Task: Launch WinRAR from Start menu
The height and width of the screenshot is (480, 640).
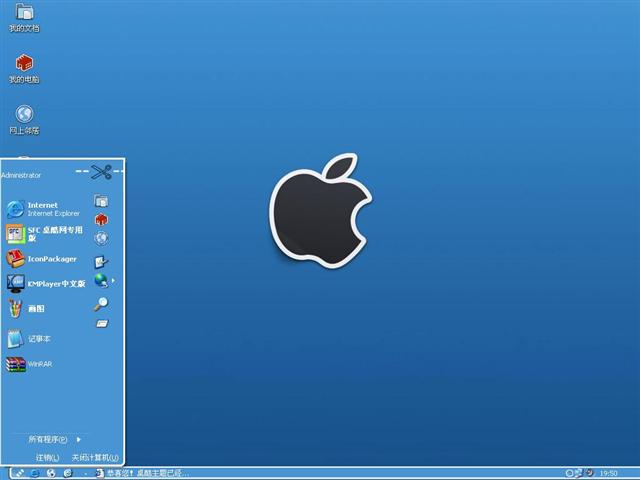Action: (29, 364)
